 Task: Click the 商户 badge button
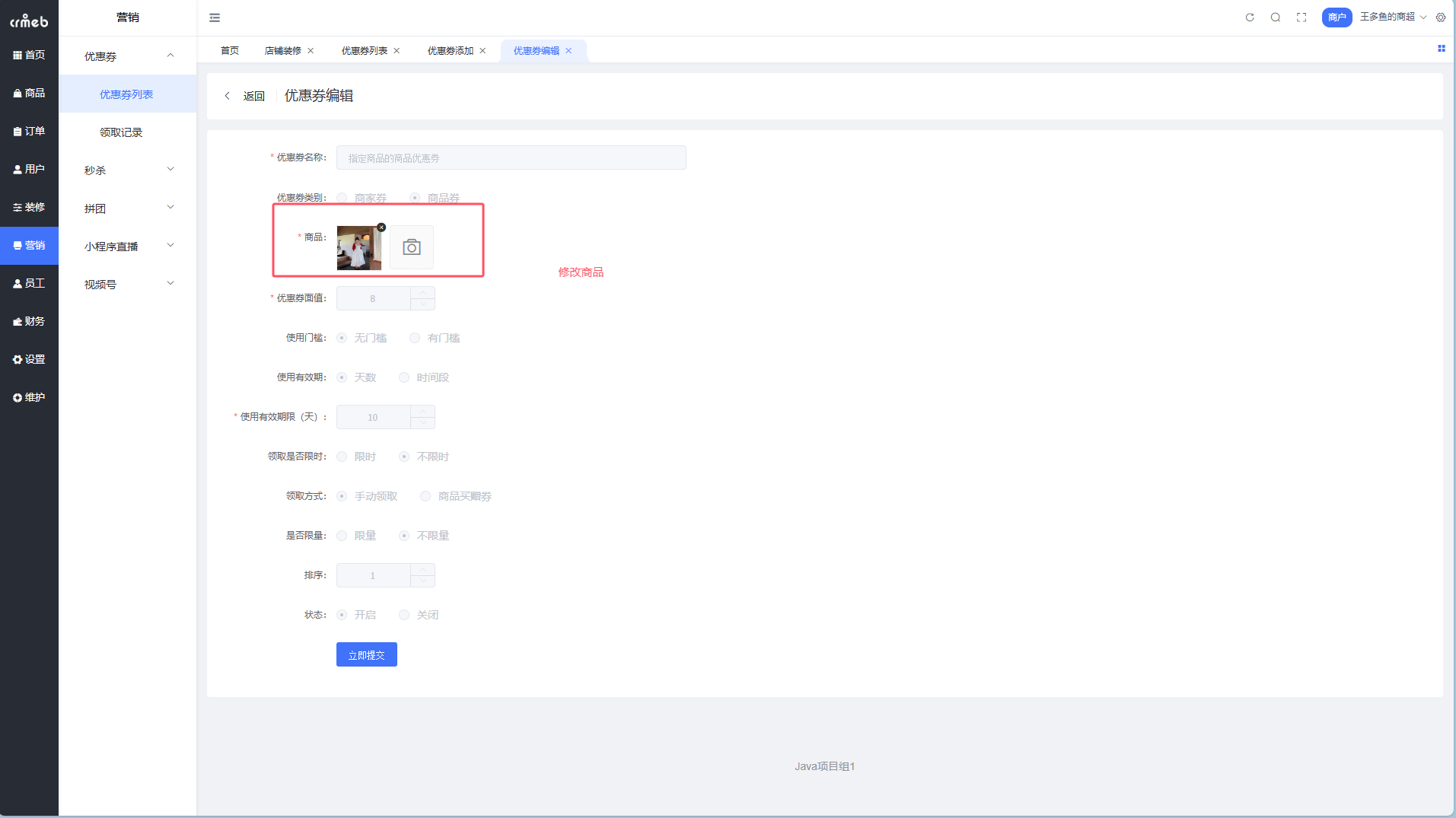click(1337, 18)
